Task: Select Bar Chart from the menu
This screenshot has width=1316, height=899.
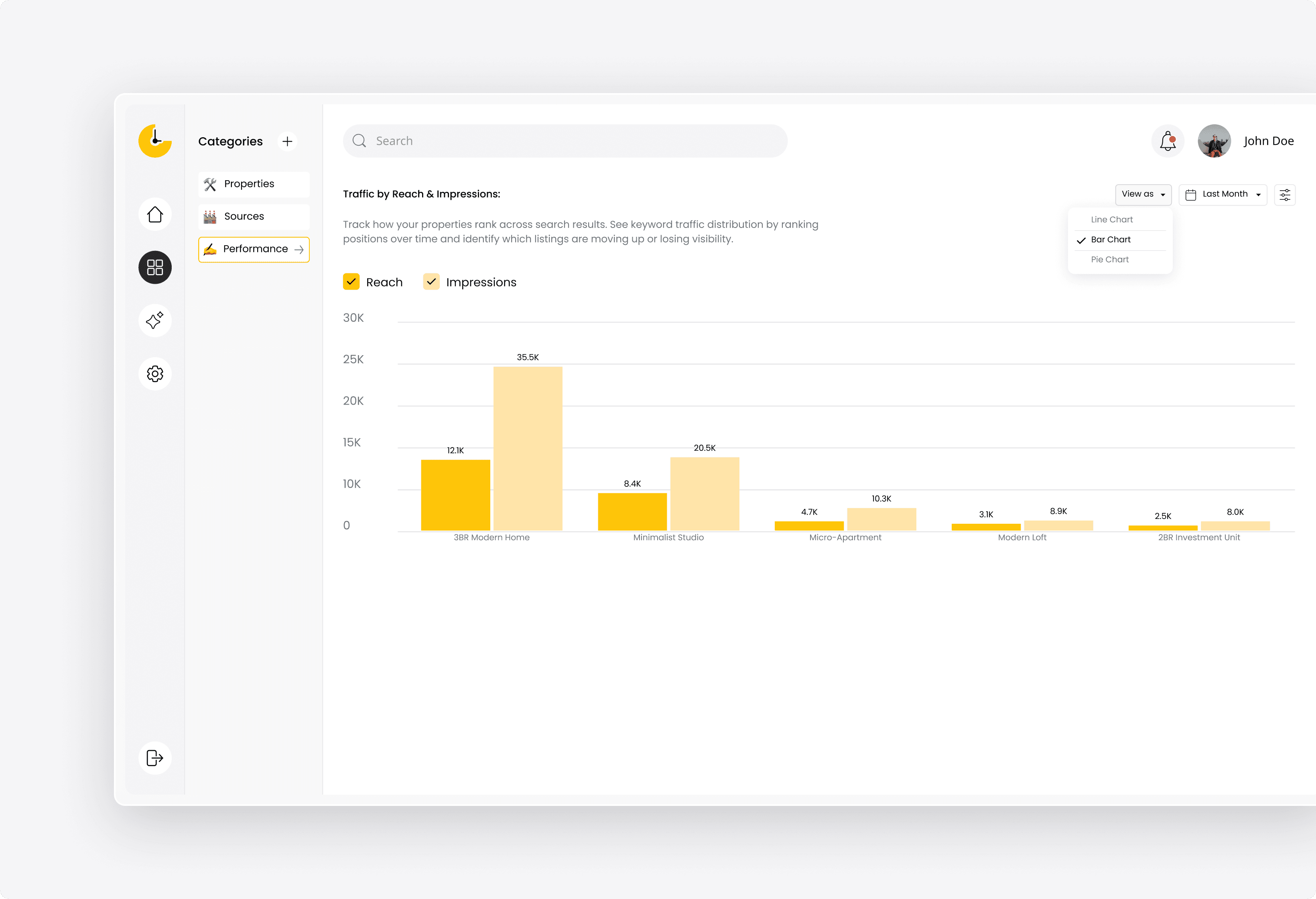Action: [x=1120, y=240]
